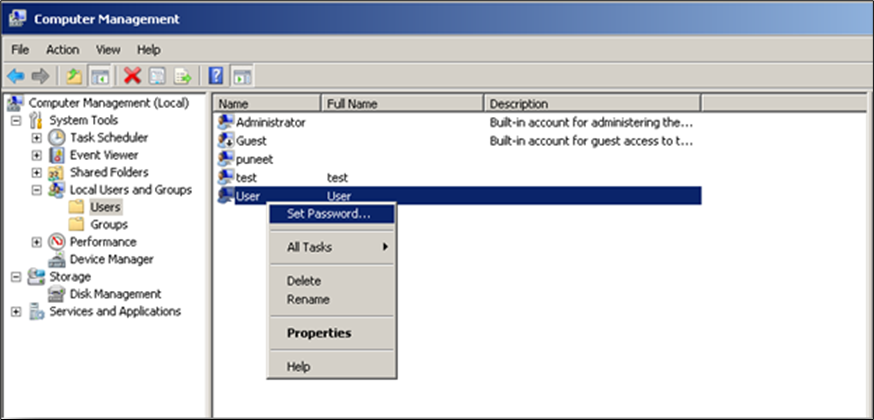Expand the Task Scheduler node
This screenshot has height=420, width=874.
pyautogui.click(x=37, y=138)
